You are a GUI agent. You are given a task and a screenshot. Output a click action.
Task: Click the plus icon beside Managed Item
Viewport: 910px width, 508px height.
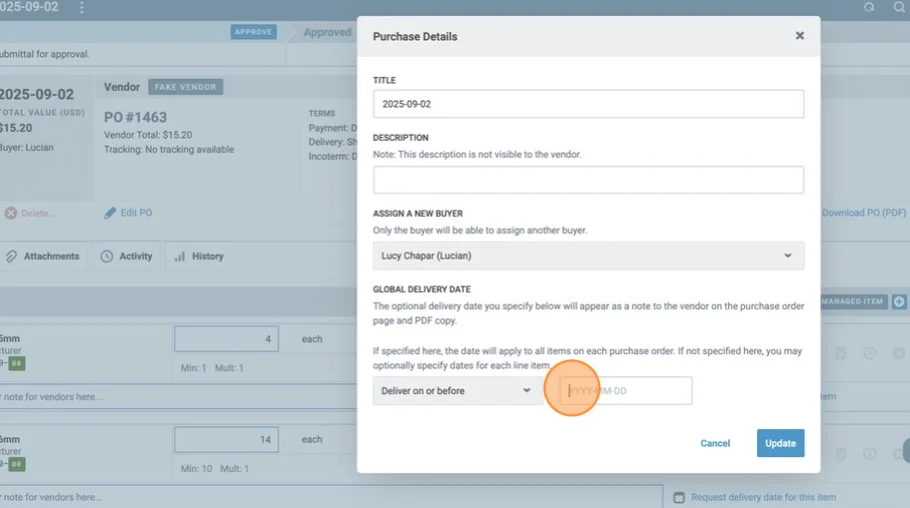click(x=899, y=301)
